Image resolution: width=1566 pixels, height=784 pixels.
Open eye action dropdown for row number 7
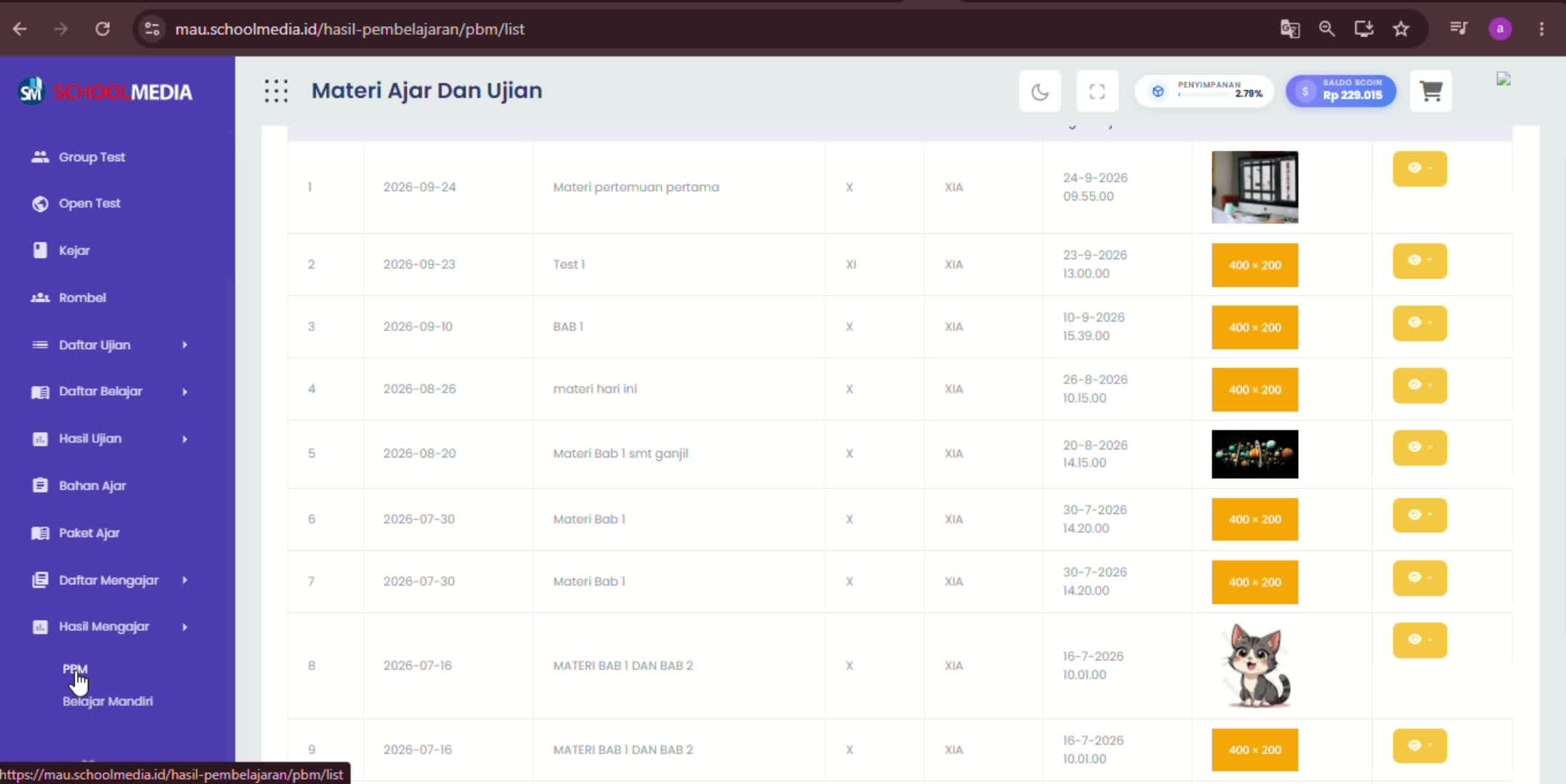(x=1419, y=578)
